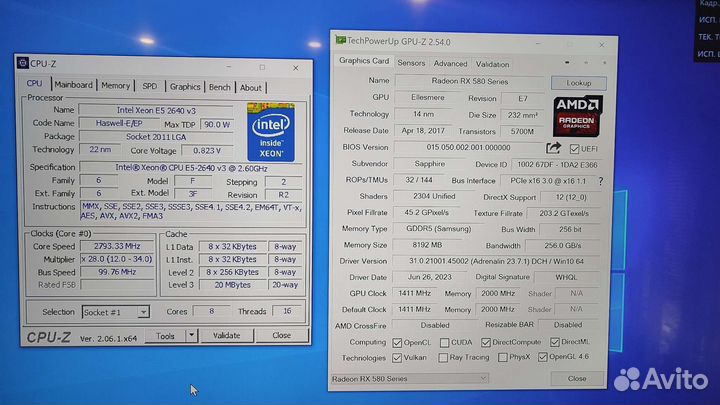Click the CPU-Z title bar app icon

click(23, 63)
